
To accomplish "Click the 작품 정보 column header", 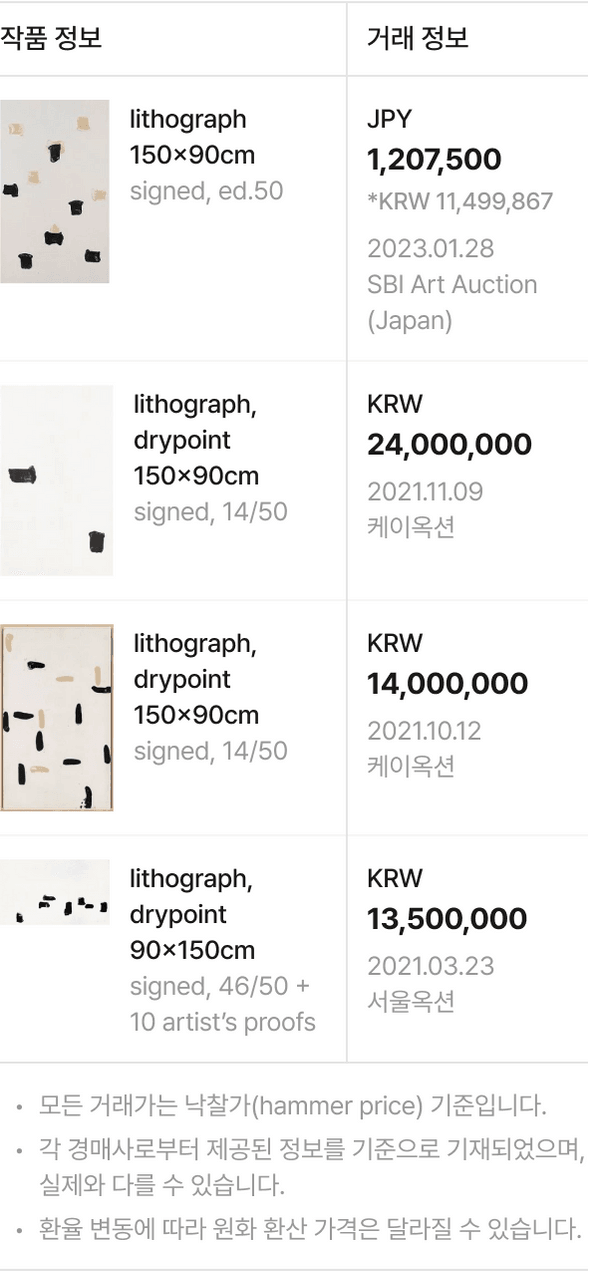I will coord(51,39).
